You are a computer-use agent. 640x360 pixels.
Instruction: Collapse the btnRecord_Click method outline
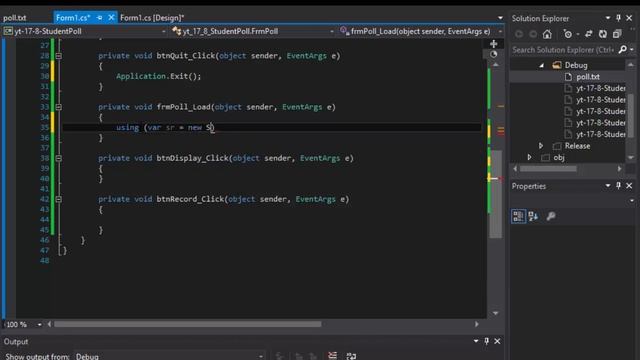point(59,199)
